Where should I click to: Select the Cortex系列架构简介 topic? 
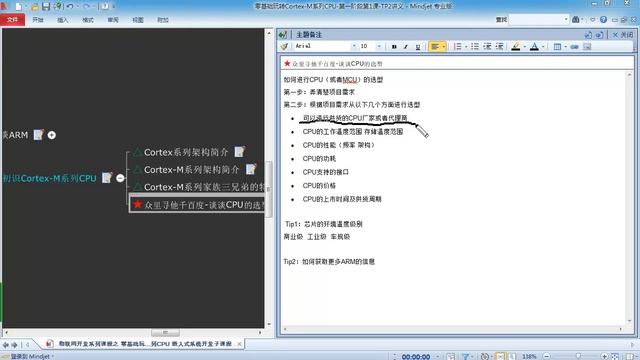186,152
